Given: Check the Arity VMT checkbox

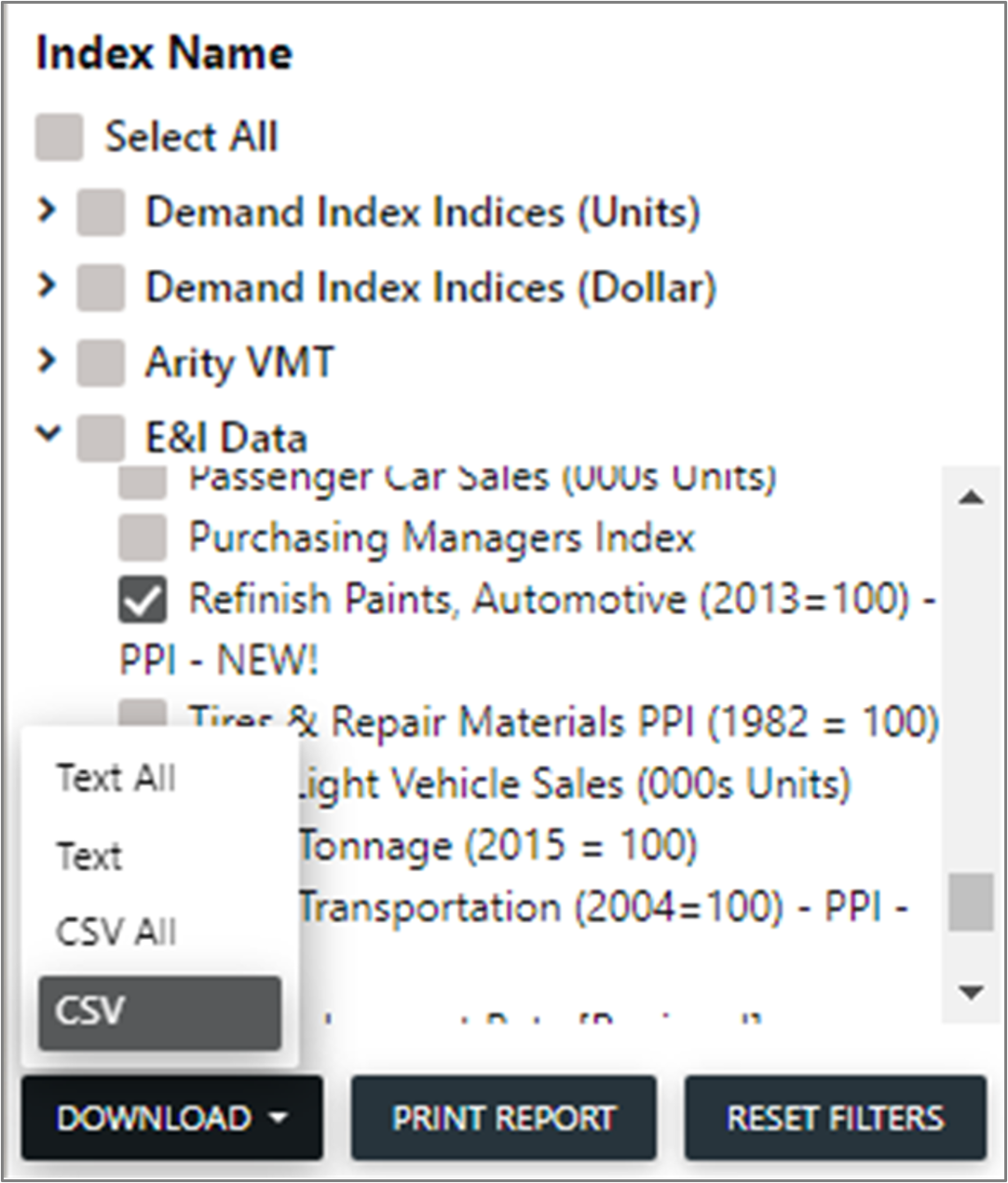Looking at the screenshot, I should [101, 362].
